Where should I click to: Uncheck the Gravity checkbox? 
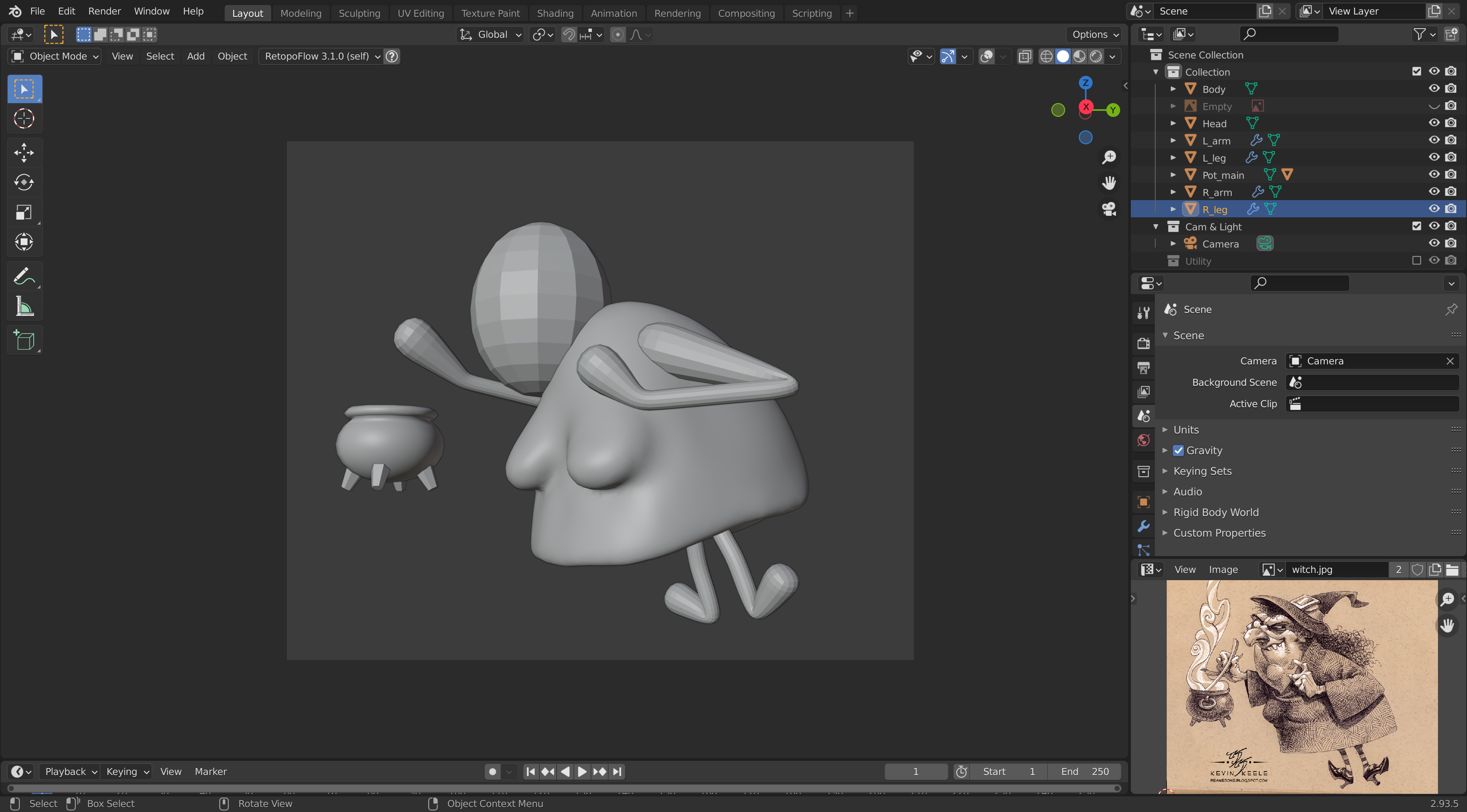[1178, 450]
